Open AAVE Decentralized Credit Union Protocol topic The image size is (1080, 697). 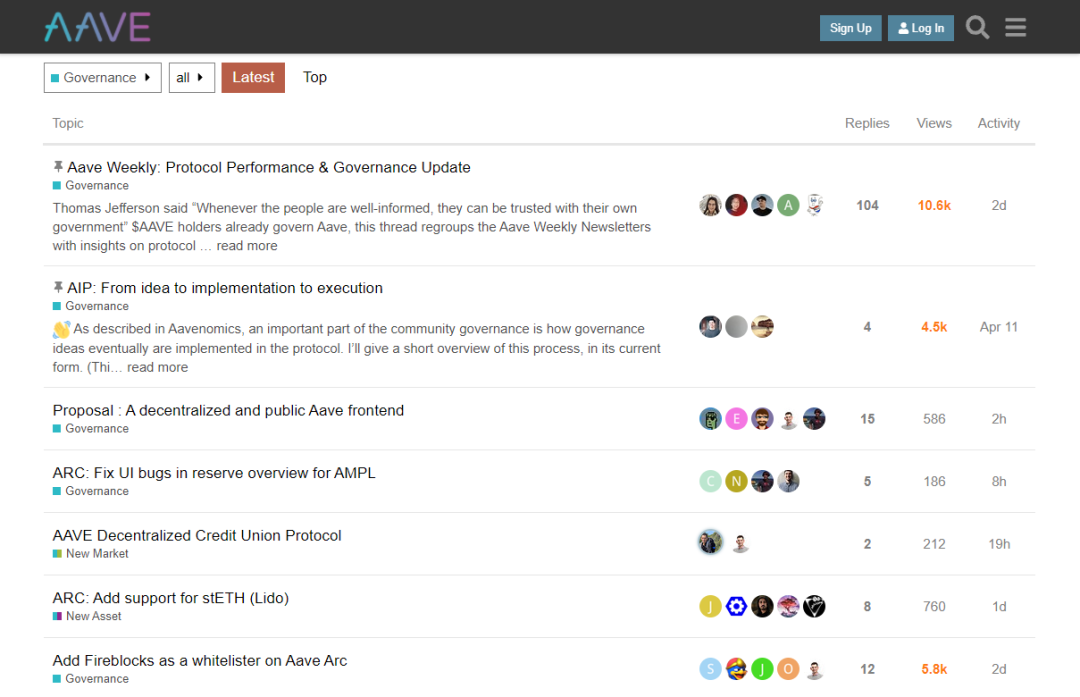point(197,536)
